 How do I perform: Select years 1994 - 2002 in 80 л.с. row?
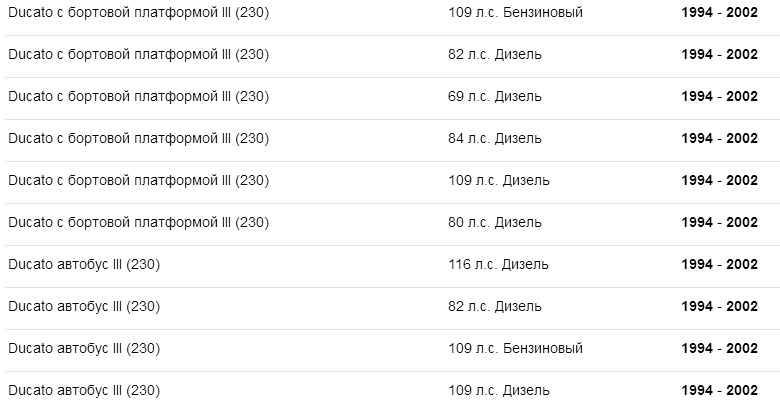(719, 223)
